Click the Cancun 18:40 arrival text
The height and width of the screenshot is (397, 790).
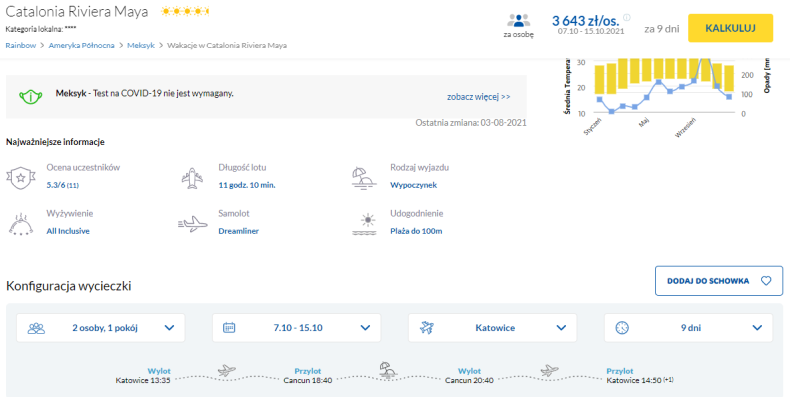(x=308, y=380)
